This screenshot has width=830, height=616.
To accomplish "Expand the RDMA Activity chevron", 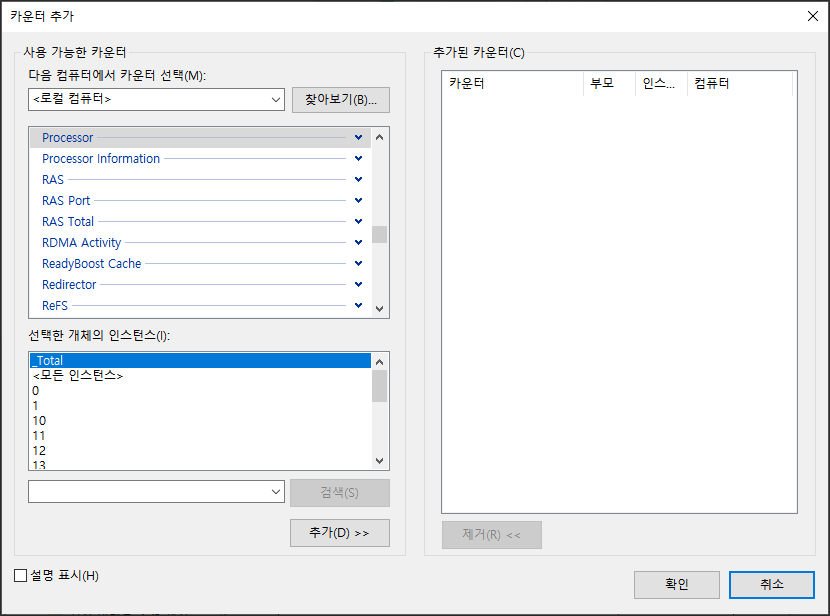I will pyautogui.click(x=358, y=242).
